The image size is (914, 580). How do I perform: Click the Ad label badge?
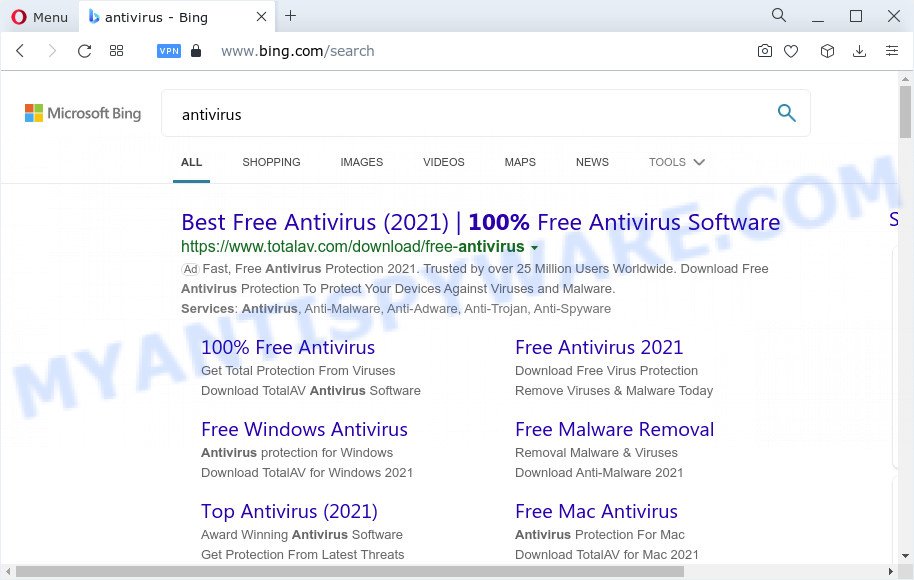(x=191, y=269)
